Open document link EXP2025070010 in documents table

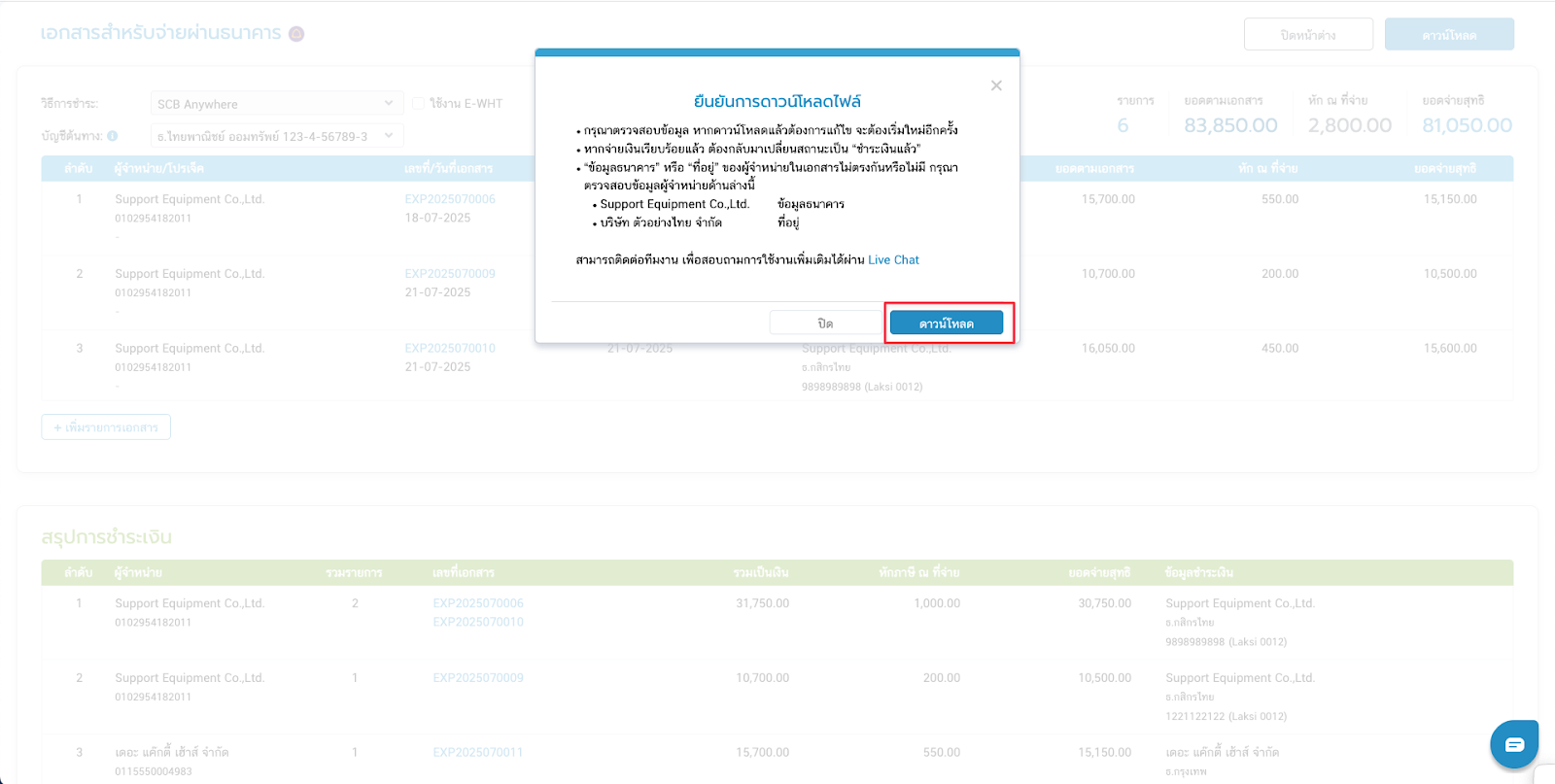pos(450,349)
